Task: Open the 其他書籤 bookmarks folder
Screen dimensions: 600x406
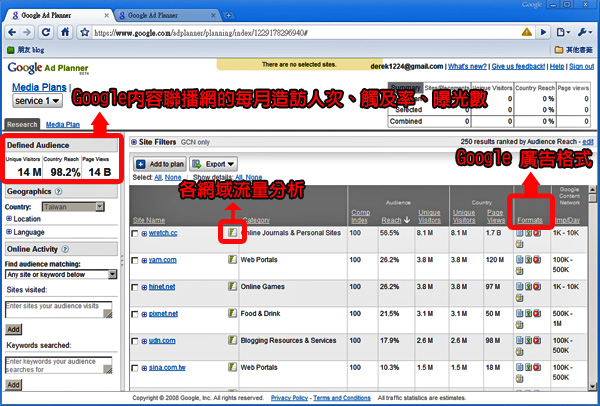Action: click(x=574, y=50)
